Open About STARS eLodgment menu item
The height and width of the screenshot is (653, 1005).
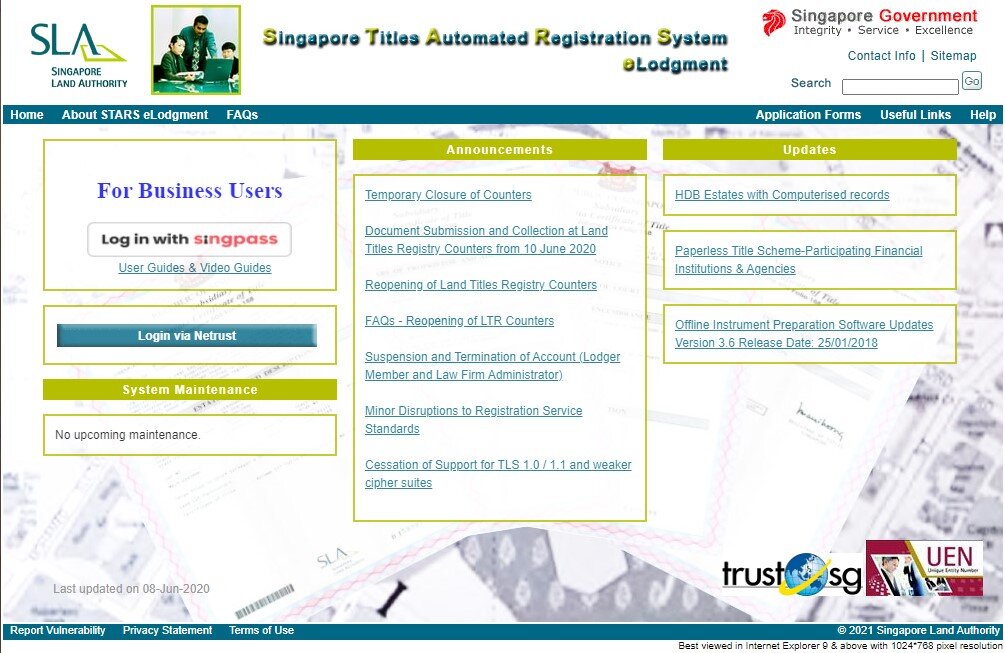pyautogui.click(x=135, y=115)
